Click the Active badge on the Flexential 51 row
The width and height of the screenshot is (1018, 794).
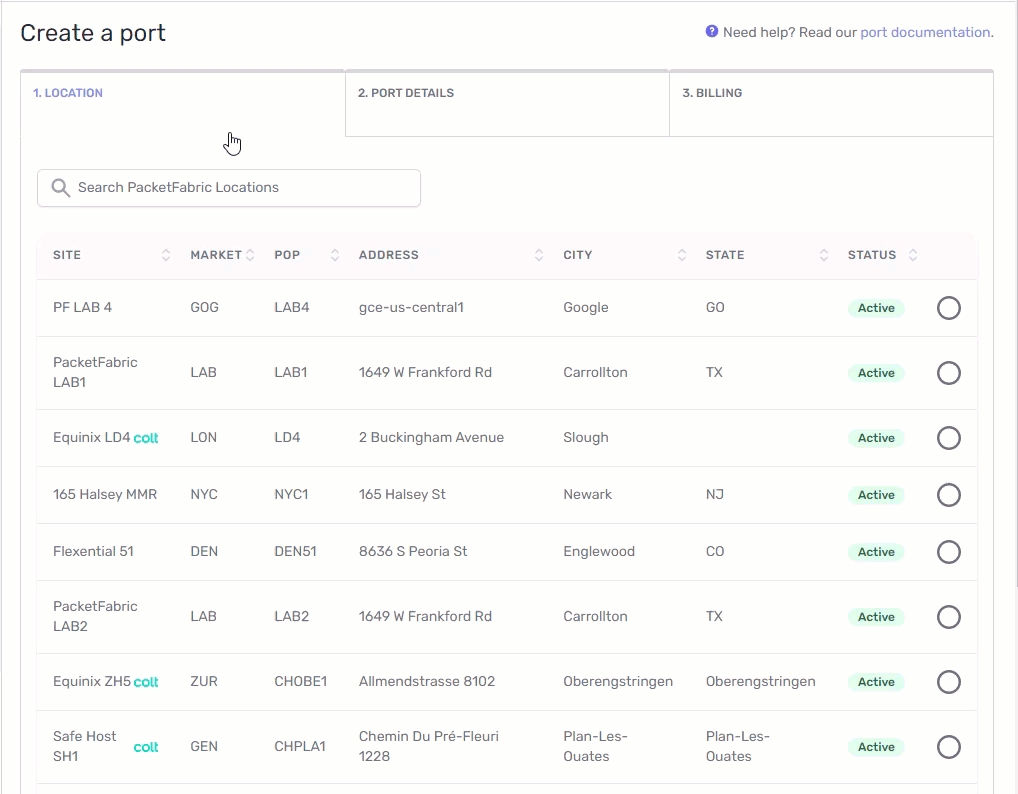pos(875,551)
